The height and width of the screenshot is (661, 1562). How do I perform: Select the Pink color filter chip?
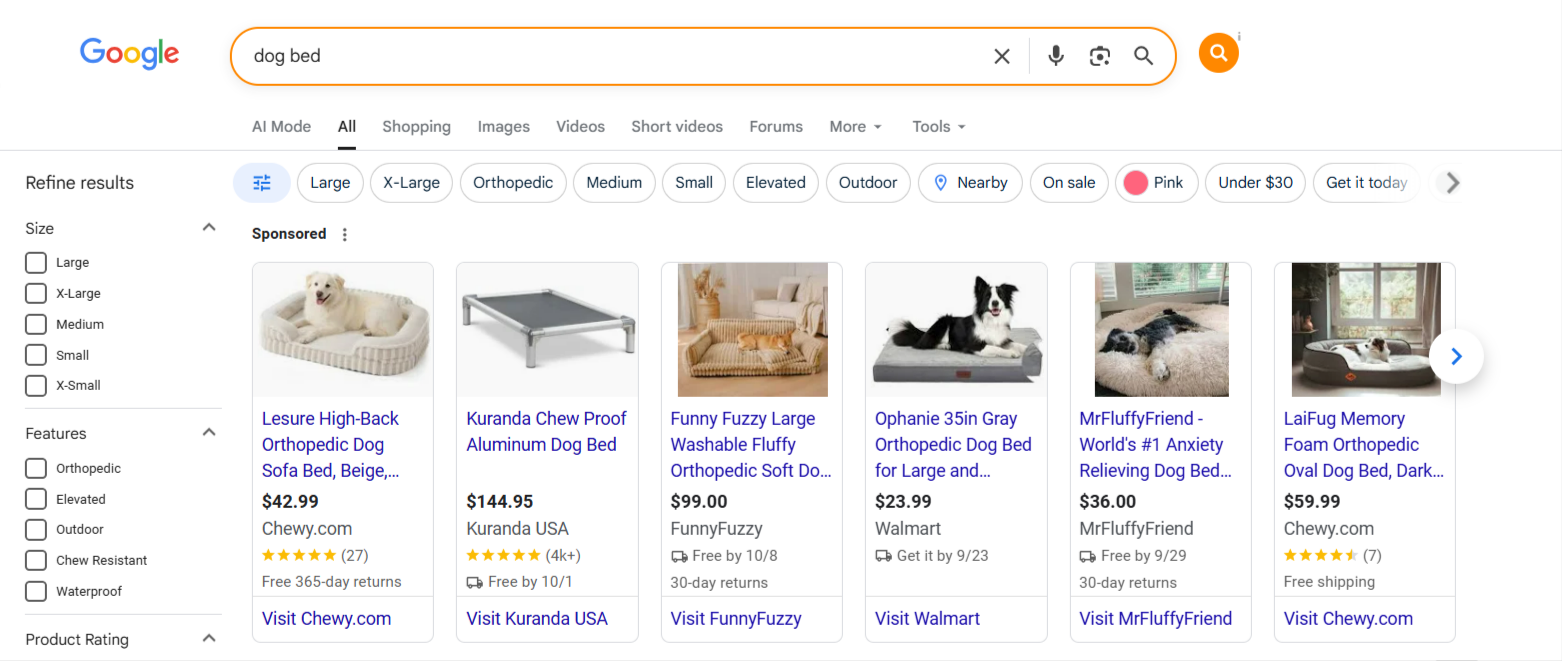point(1156,183)
